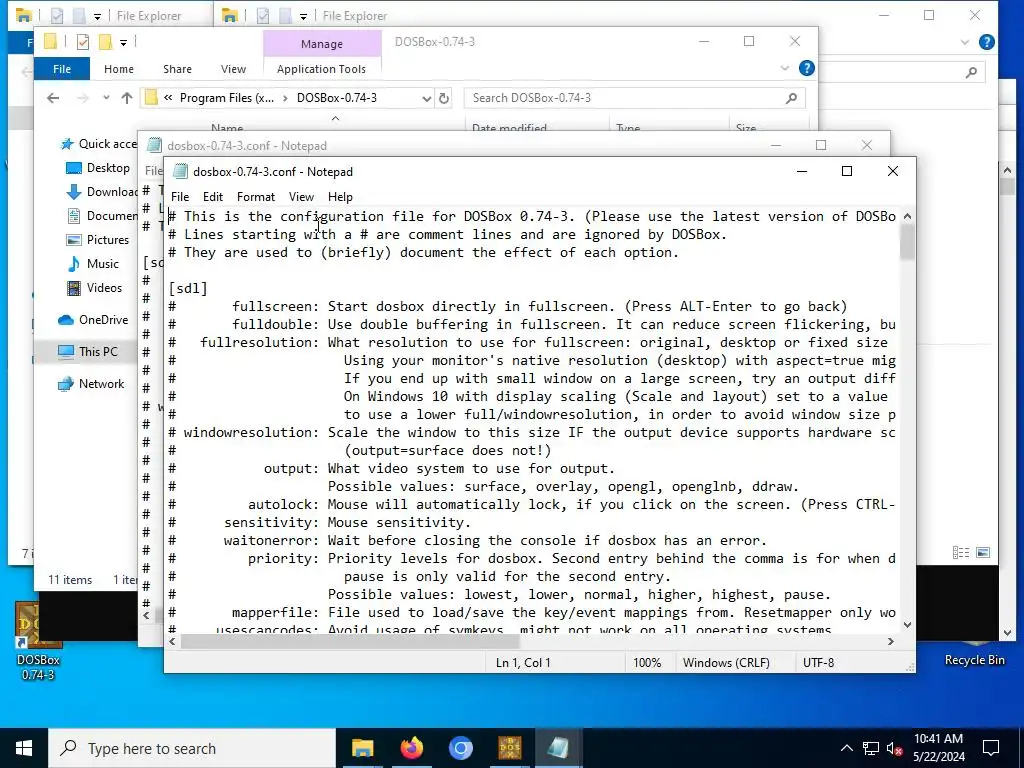This screenshot has width=1024, height=768.
Task: Open Downloads in navigation pane
Action: point(102,191)
